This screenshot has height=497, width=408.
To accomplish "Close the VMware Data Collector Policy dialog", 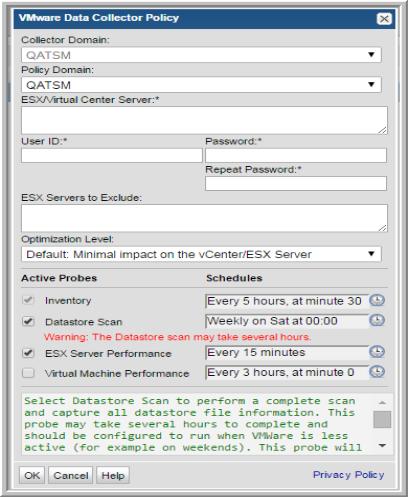I will tap(384, 19).
